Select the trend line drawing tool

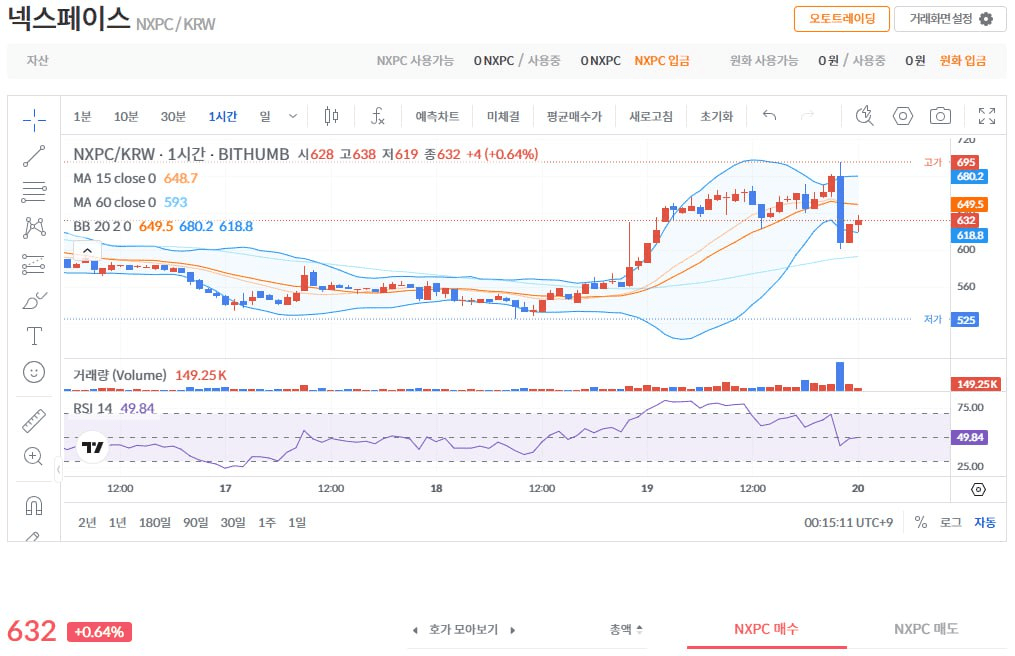point(34,155)
